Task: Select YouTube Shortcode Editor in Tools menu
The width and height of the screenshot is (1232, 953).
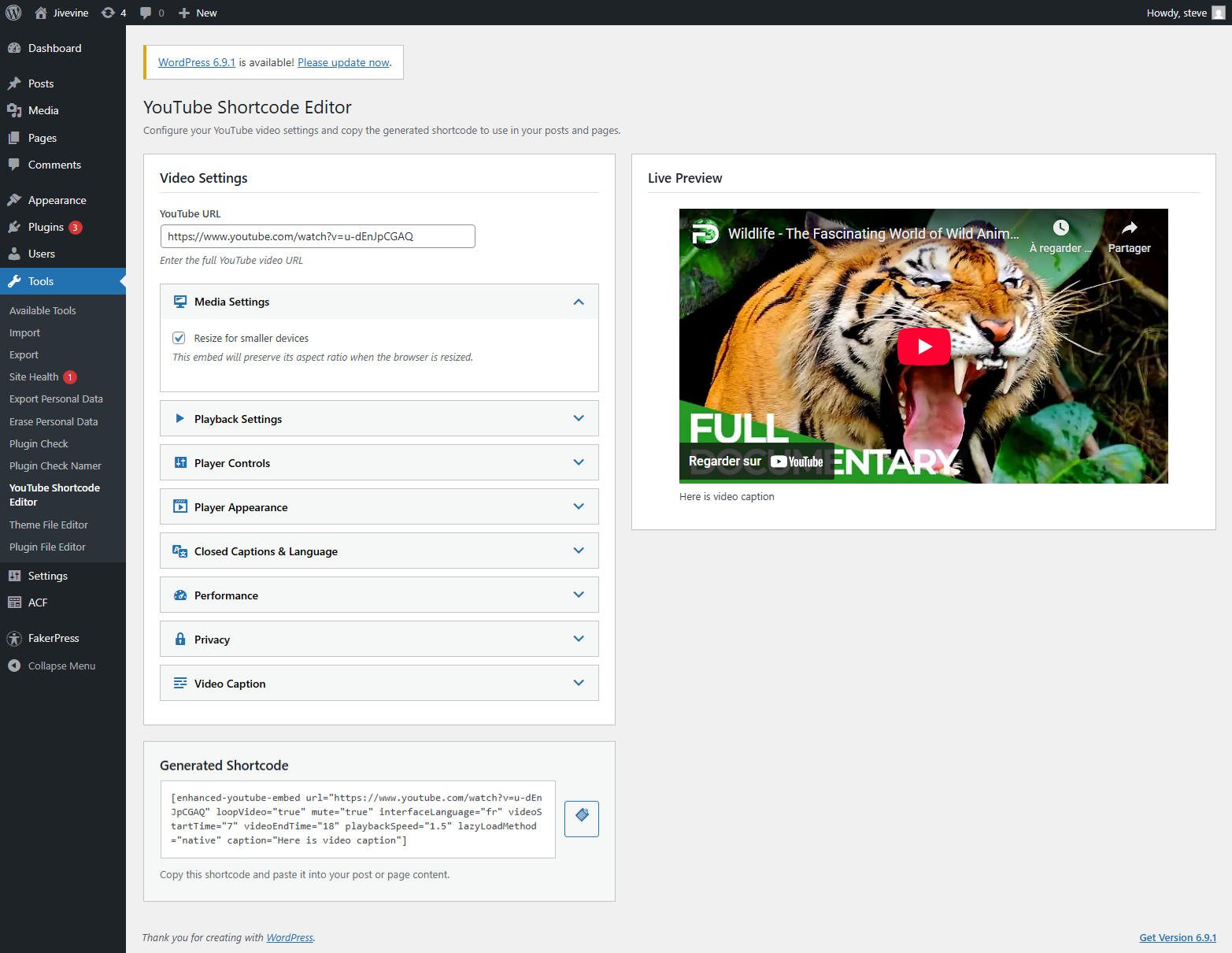Action: (x=54, y=495)
